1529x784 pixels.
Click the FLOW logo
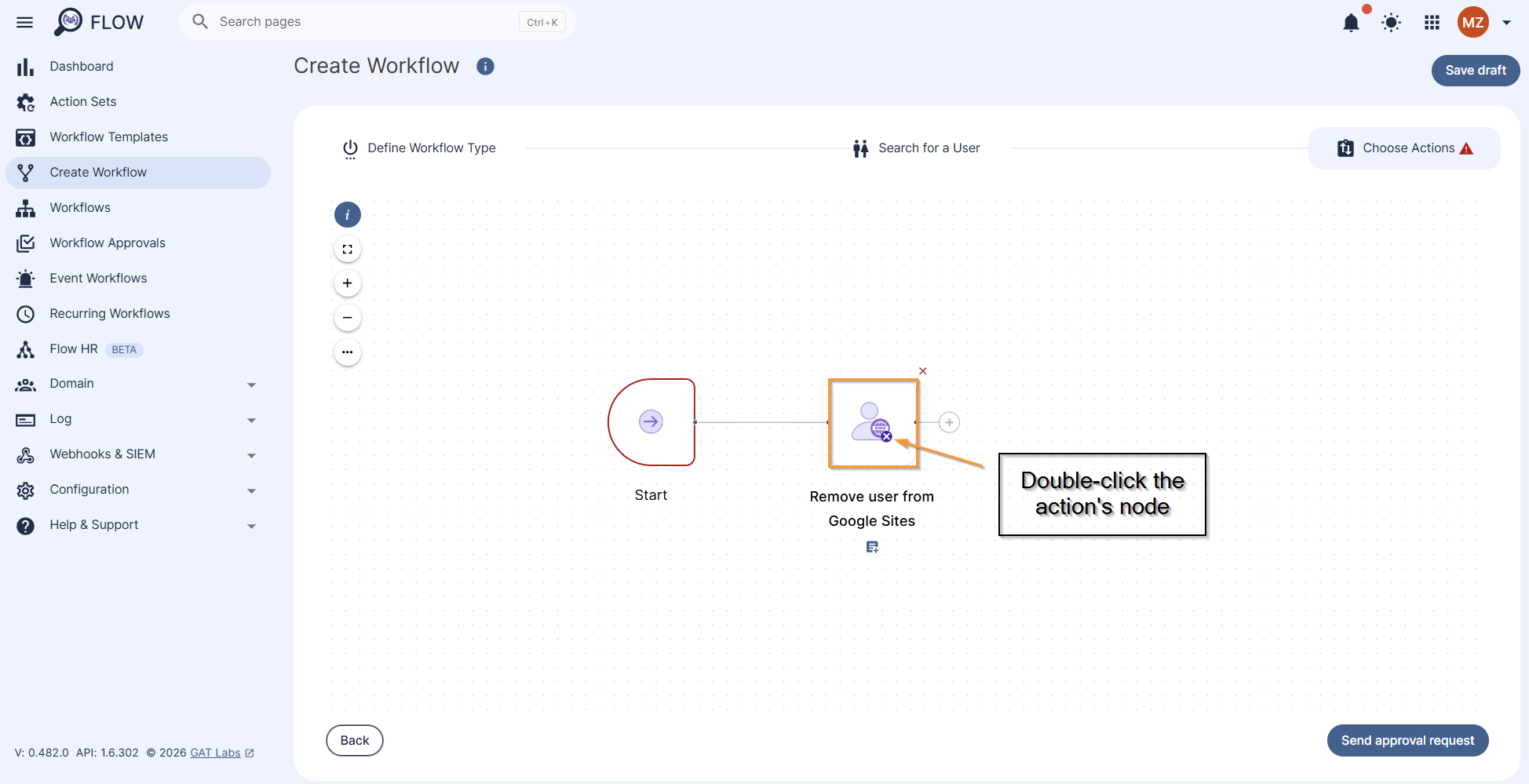[x=99, y=22]
